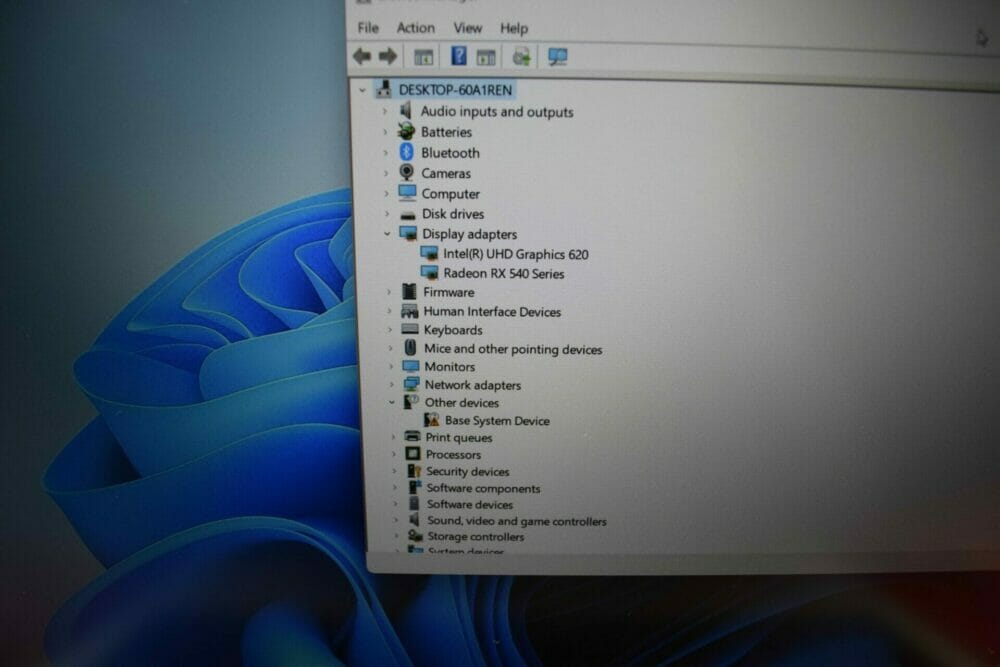
Task: Open the Action menu
Action: [x=415, y=27]
